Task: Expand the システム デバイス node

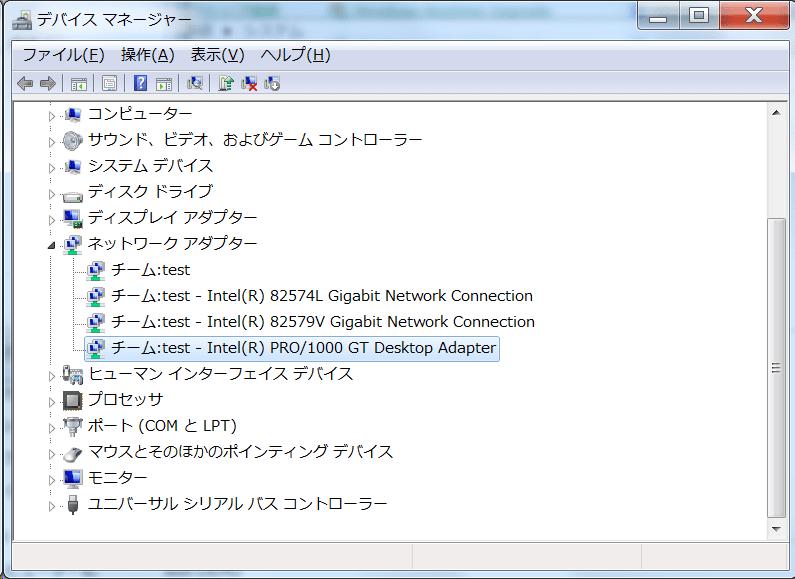Action: coord(51,168)
